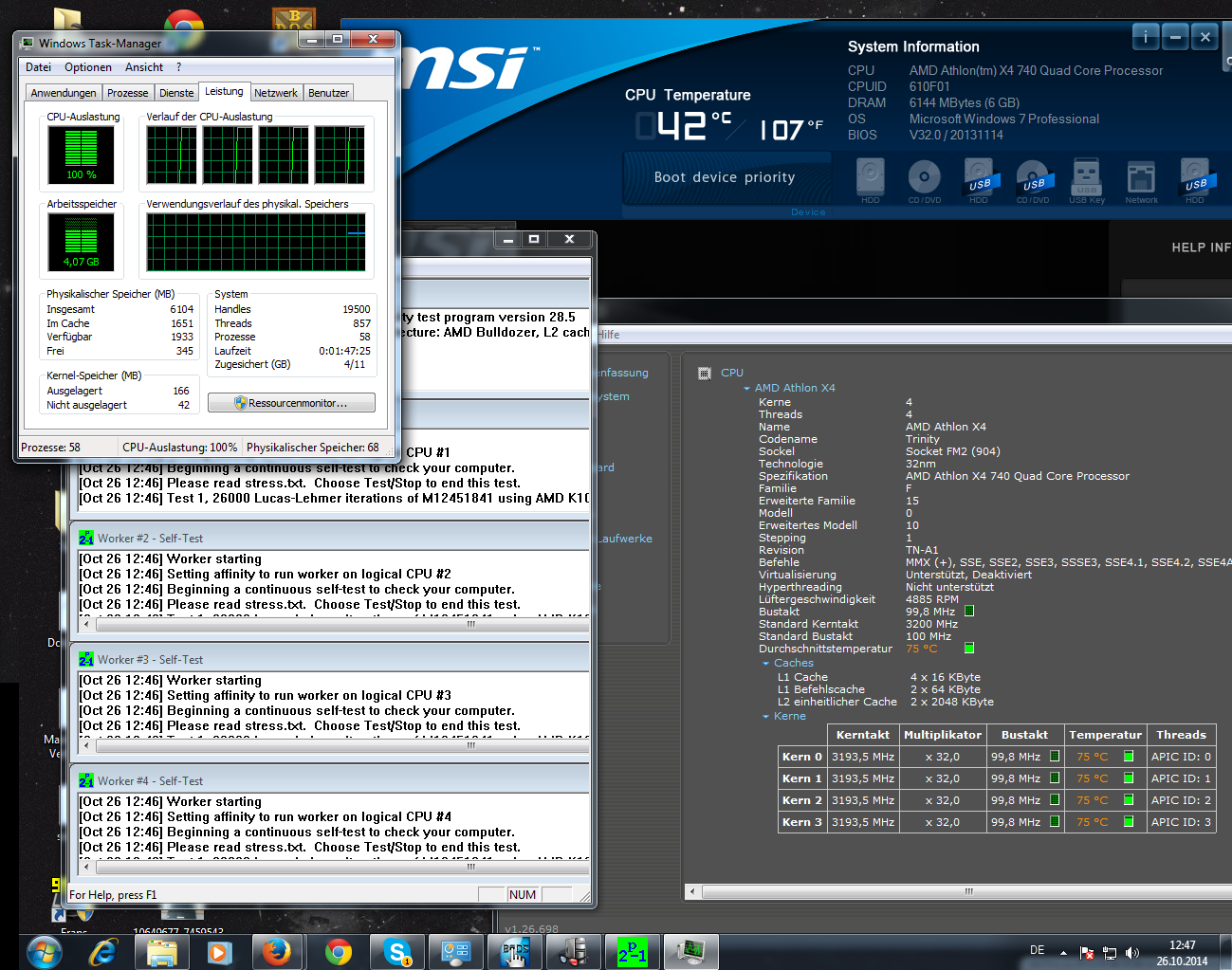Image resolution: width=1232 pixels, height=970 pixels.
Task: Toggle Kern 2 temperature monitoring box
Action: click(1129, 800)
